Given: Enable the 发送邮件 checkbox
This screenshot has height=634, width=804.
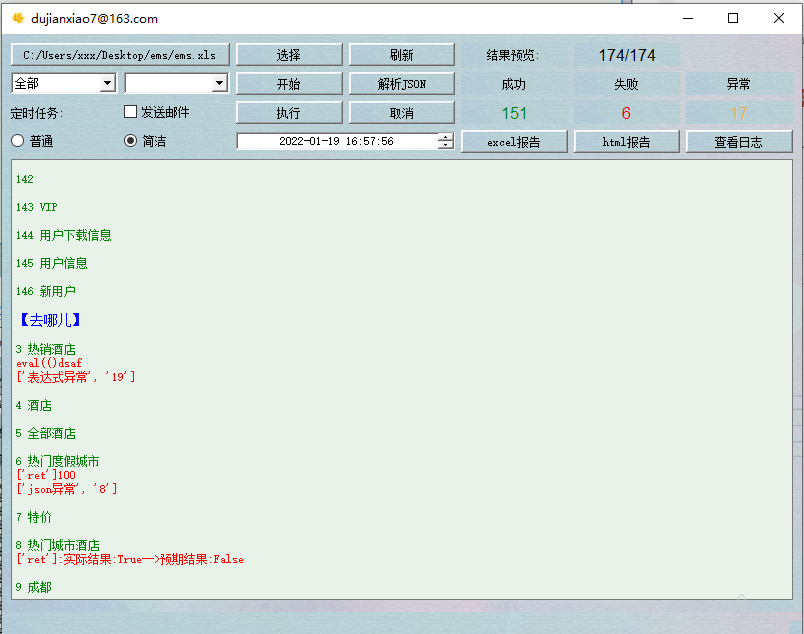Looking at the screenshot, I should point(130,112).
